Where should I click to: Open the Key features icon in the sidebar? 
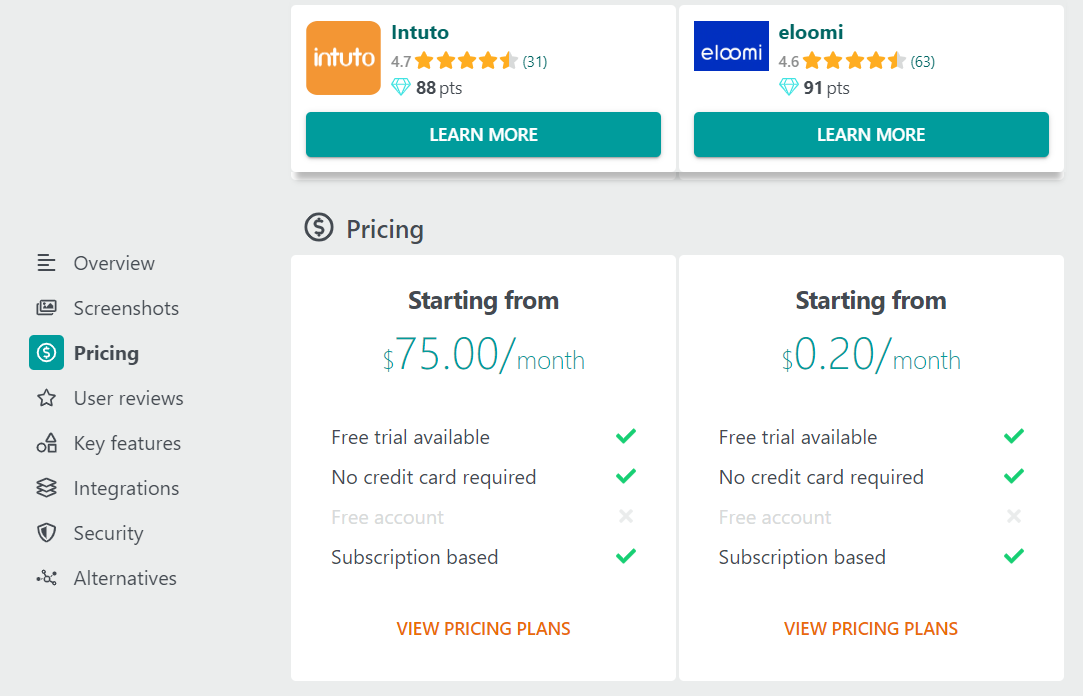(45, 442)
